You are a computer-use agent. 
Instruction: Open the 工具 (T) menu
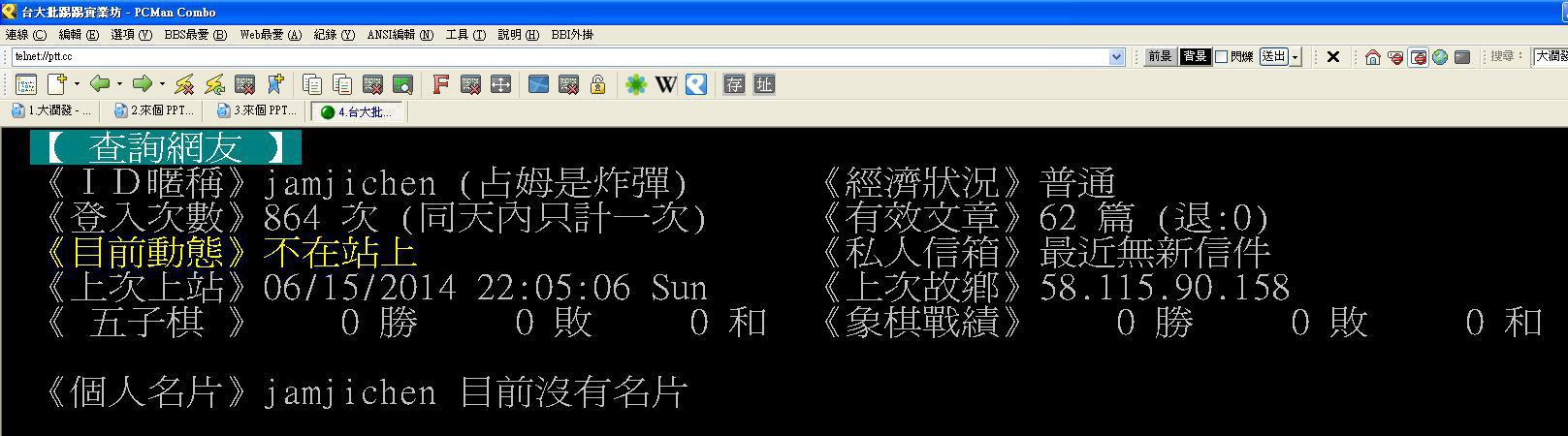[465, 35]
